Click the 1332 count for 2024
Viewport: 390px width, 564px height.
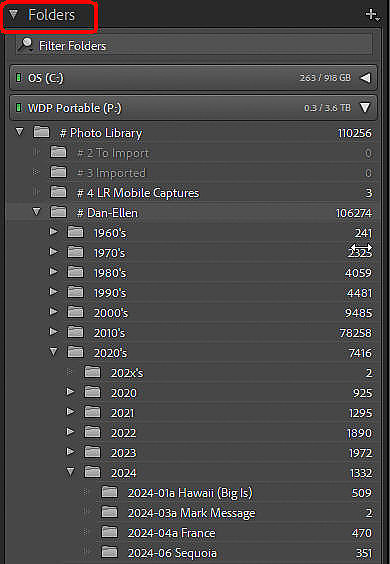tap(360, 473)
